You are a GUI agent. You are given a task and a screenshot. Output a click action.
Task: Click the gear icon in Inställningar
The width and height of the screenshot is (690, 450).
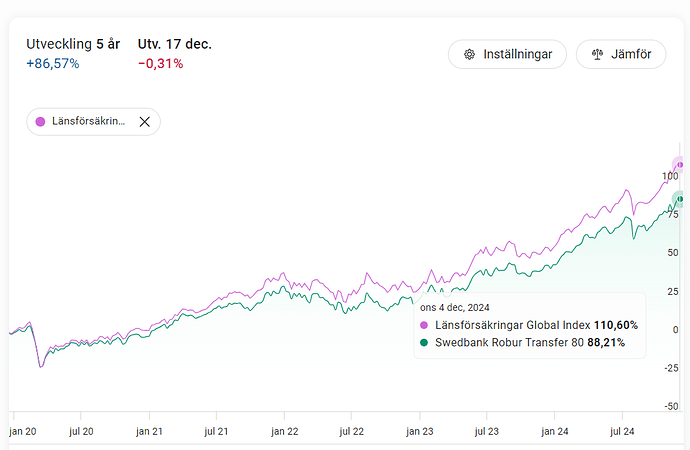coord(468,54)
